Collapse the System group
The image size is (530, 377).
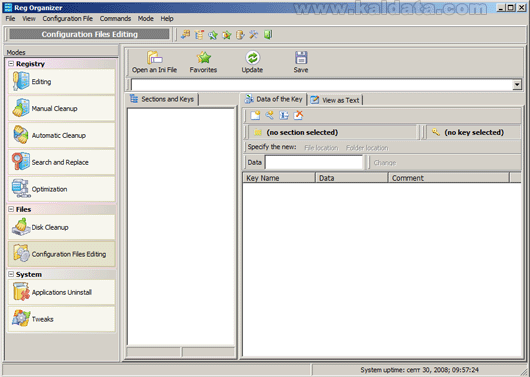(11, 274)
